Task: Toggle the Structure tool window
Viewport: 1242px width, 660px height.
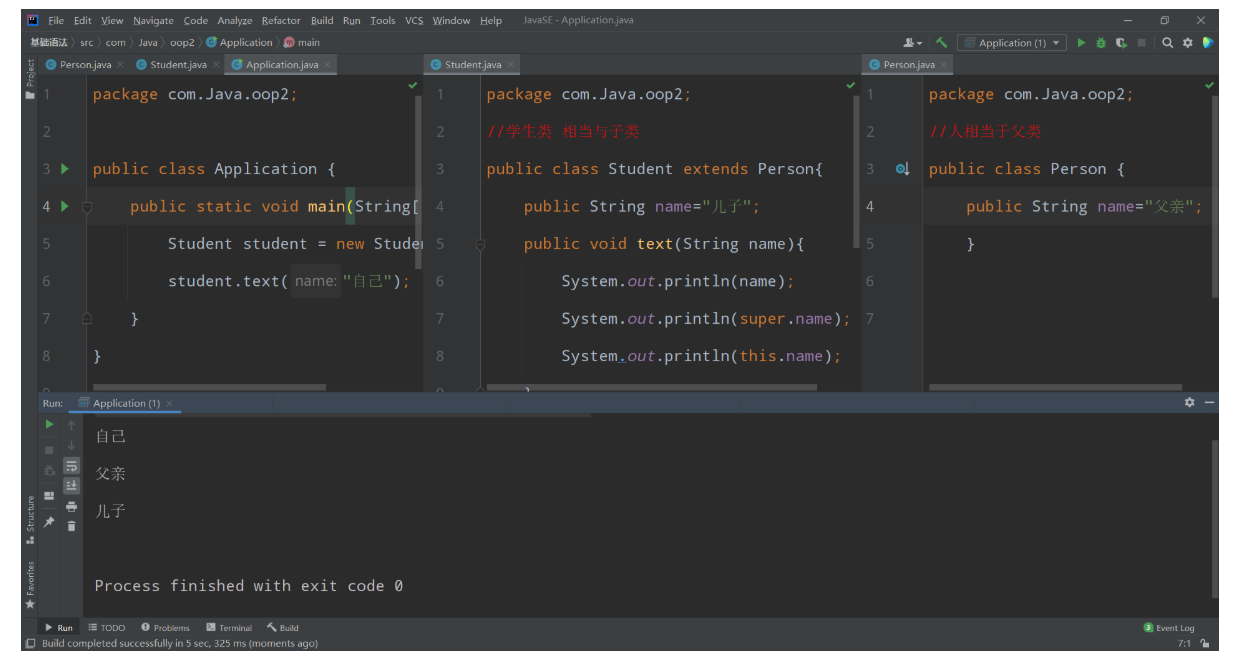Action: pos(30,520)
